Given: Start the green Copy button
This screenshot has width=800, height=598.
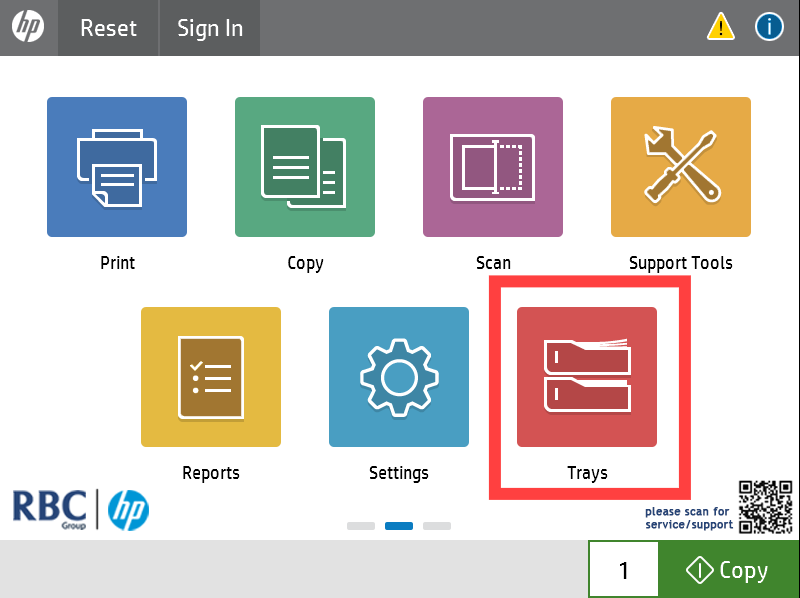Looking at the screenshot, I should [728, 569].
